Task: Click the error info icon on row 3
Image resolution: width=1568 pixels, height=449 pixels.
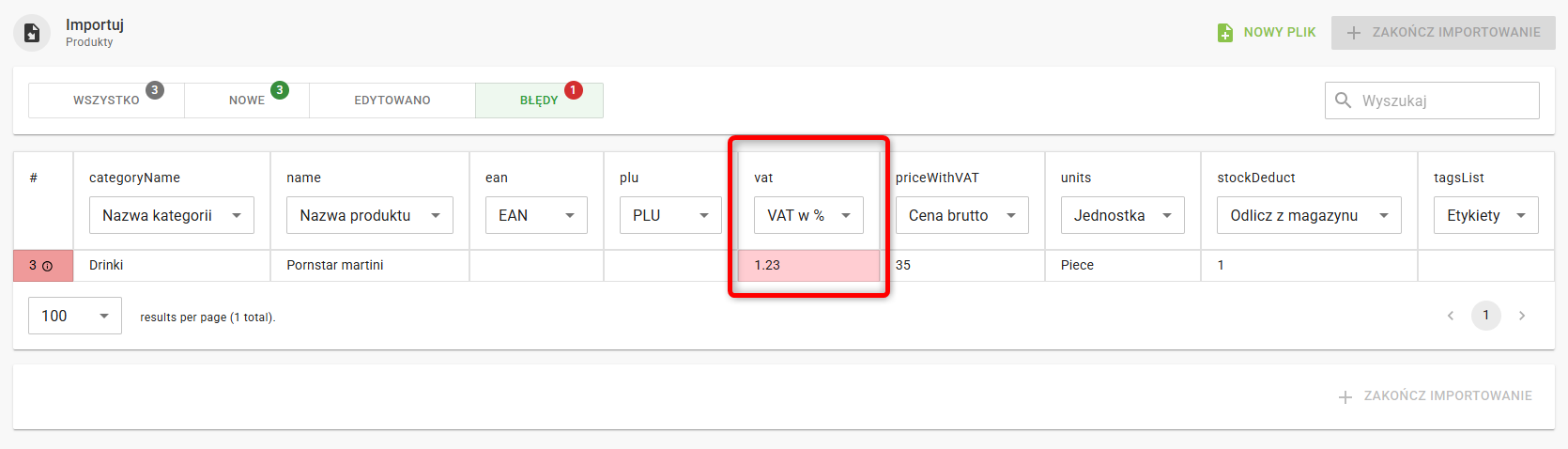Action: click(47, 266)
